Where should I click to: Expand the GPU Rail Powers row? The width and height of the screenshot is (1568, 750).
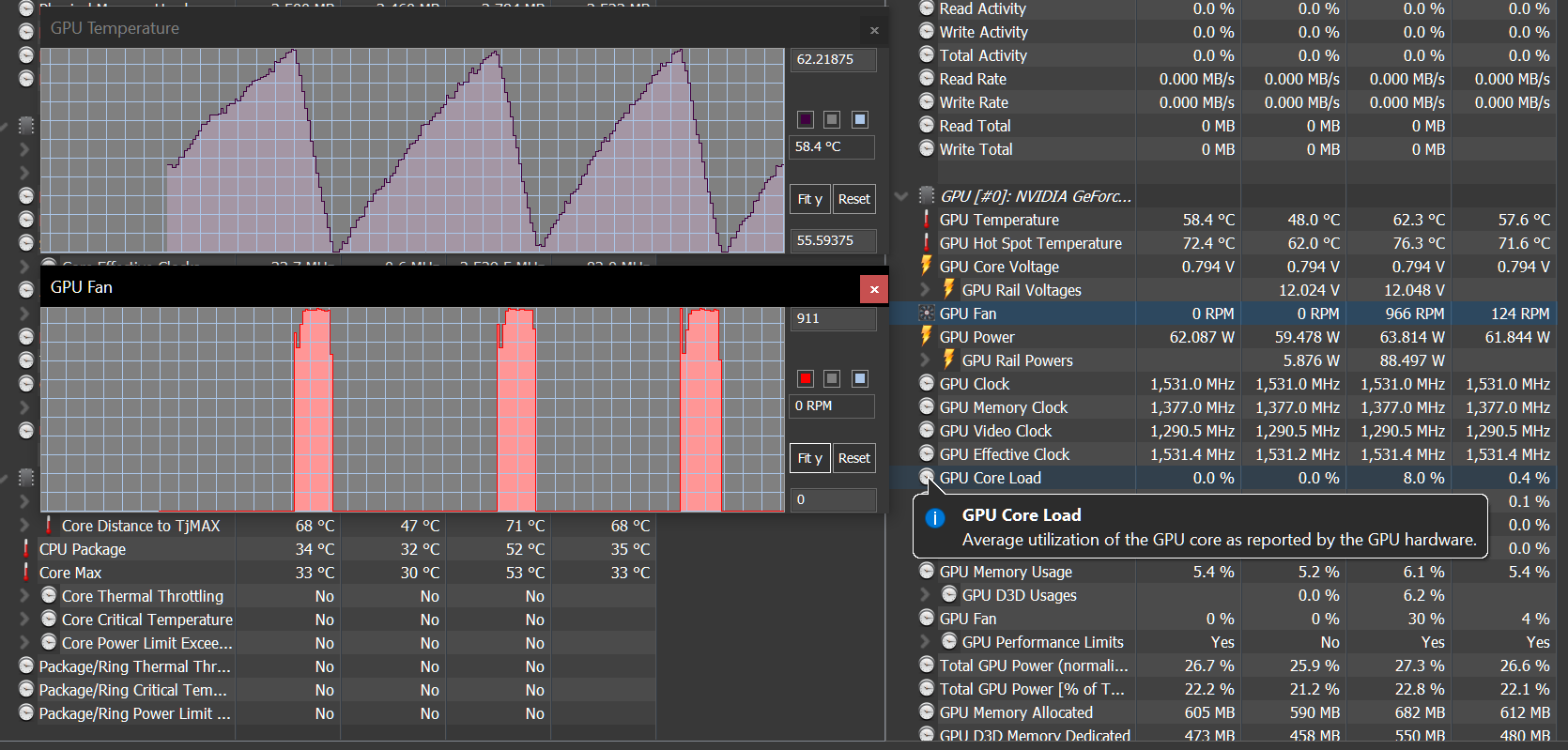click(x=925, y=360)
